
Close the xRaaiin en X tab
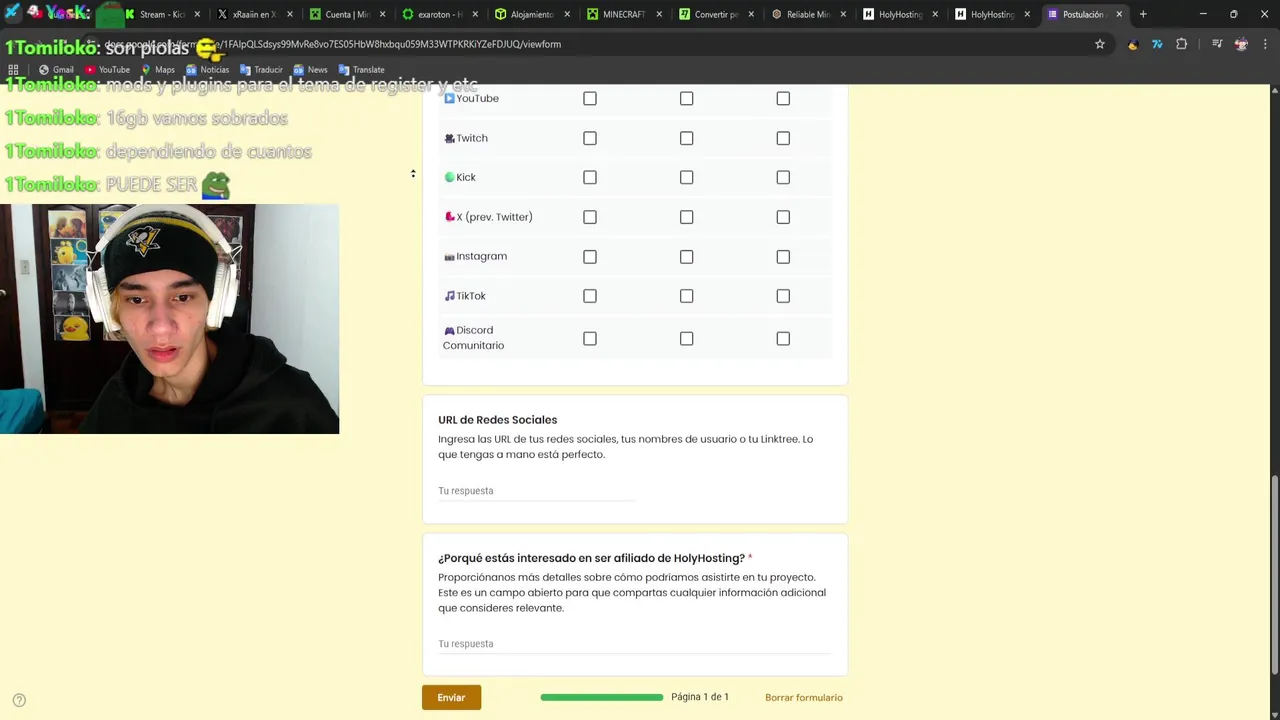(289, 14)
